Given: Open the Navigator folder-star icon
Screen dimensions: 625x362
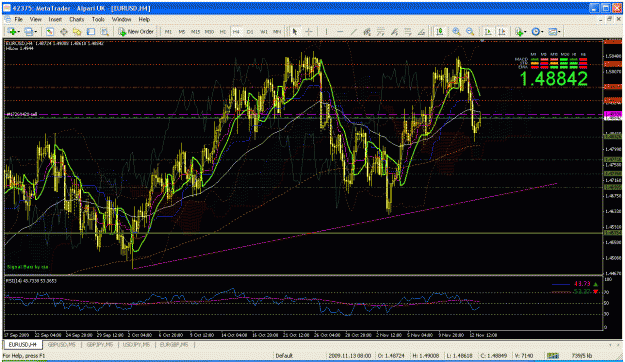Looking at the screenshot, I should pos(77,31).
